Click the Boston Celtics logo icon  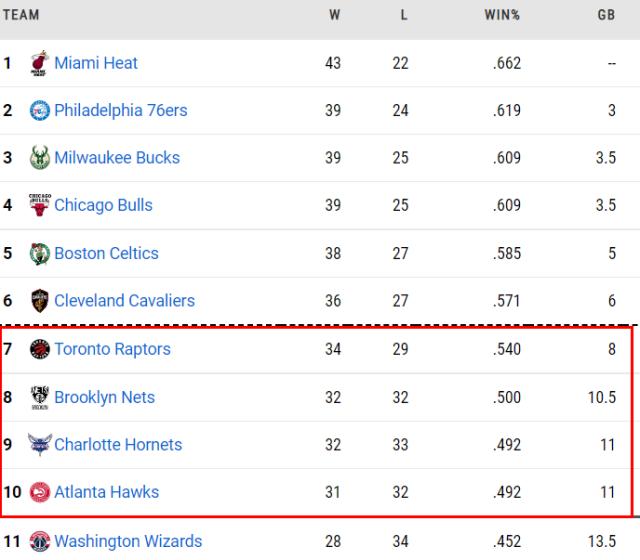(x=40, y=253)
